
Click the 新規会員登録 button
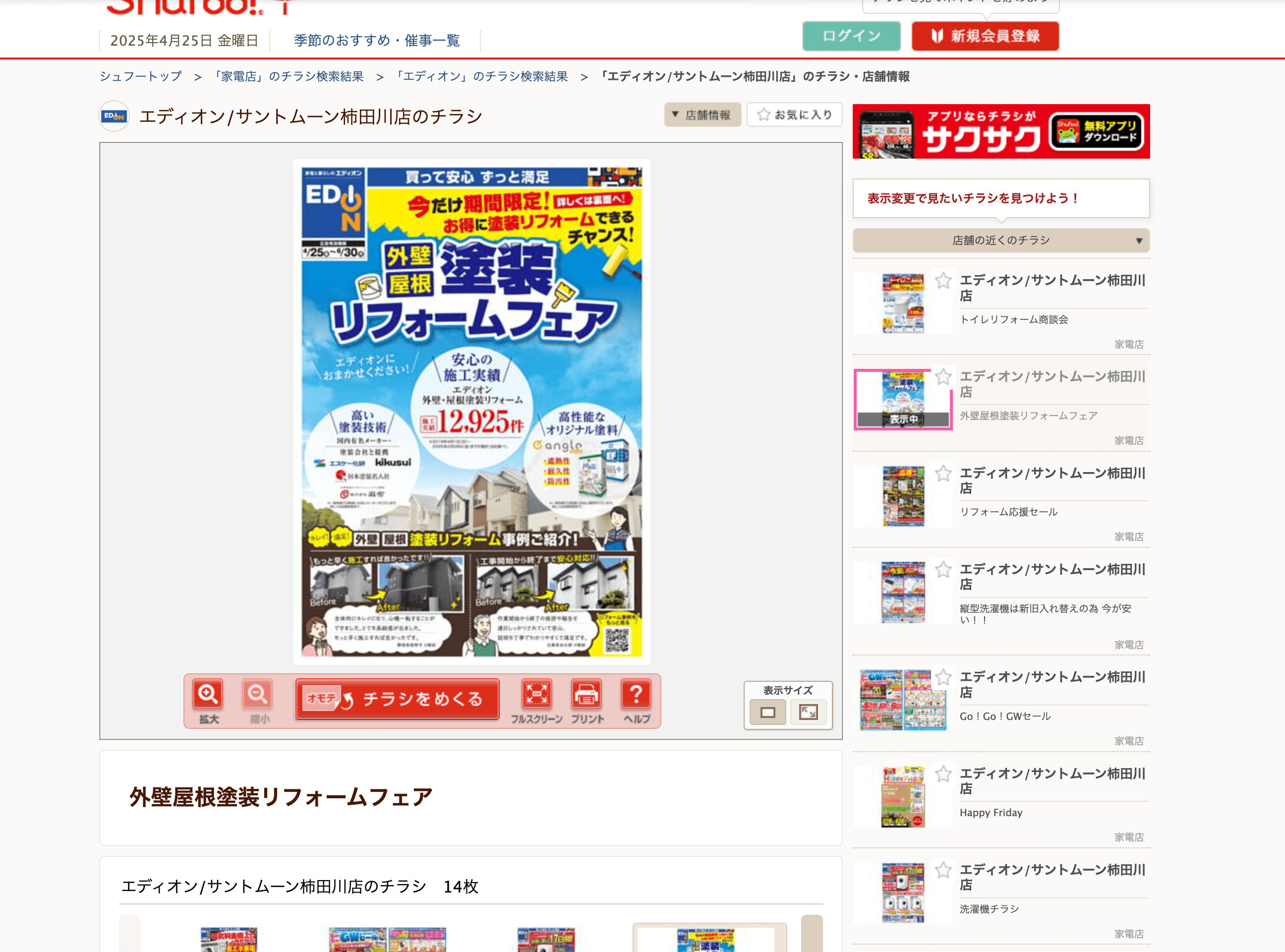click(985, 36)
